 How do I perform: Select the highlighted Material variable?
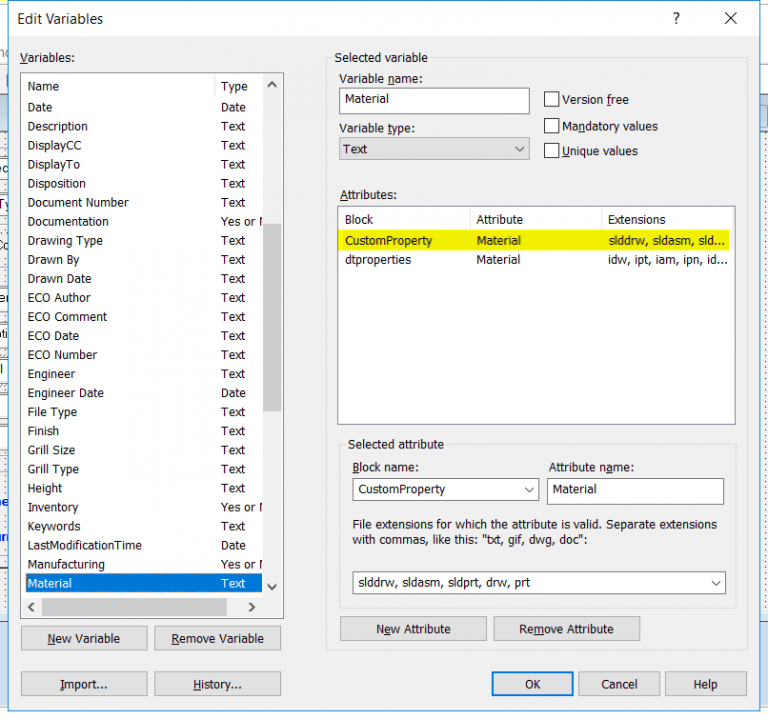tap(144, 583)
